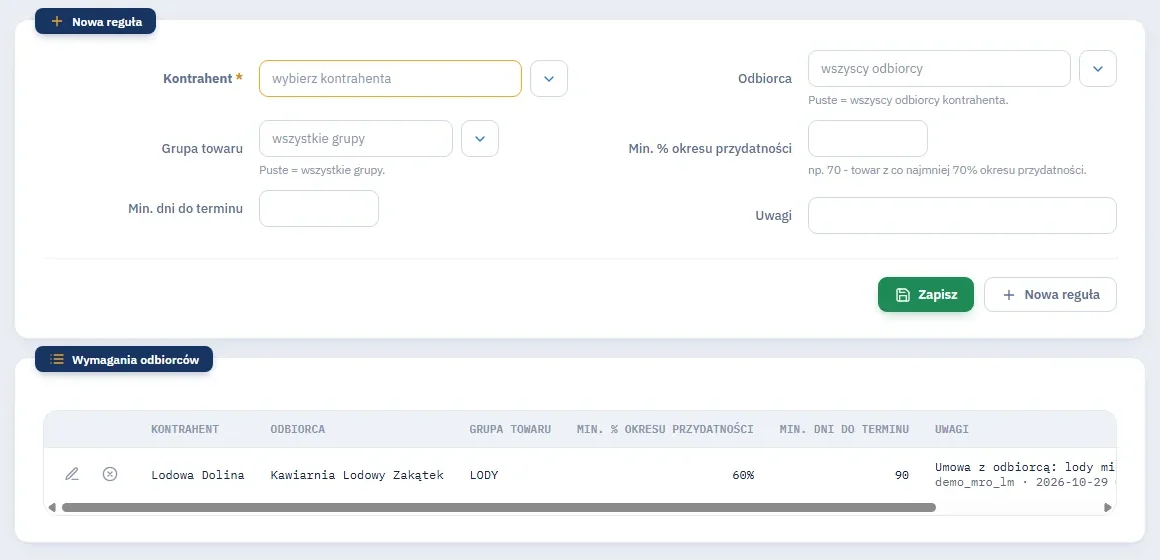The height and width of the screenshot is (560, 1160).
Task: Open the Odbiorca dropdown arrow
Action: [x=1098, y=69]
